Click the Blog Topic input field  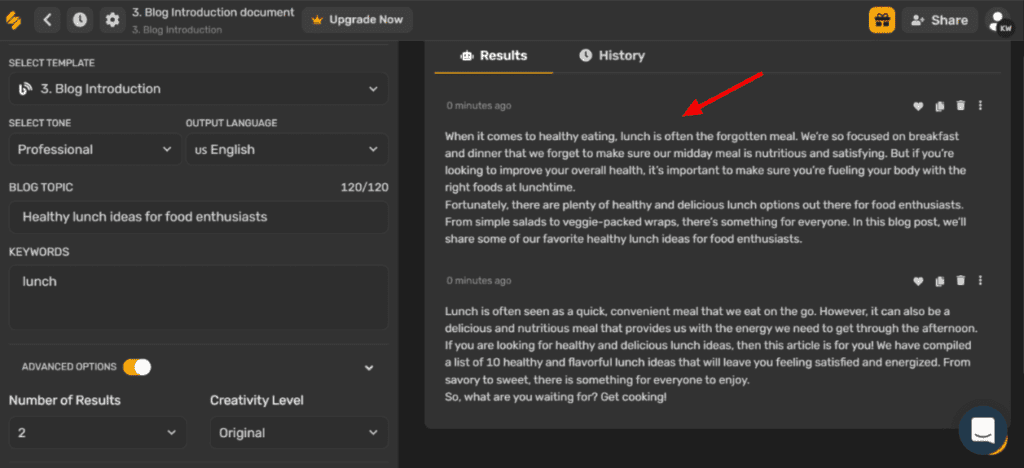point(198,216)
